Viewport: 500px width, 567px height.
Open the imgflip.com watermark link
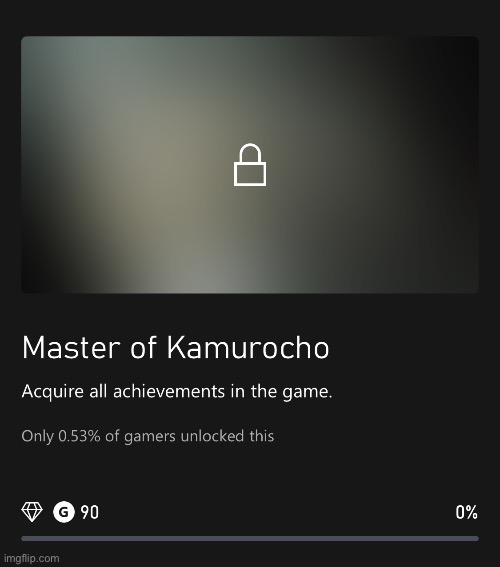[31, 558]
